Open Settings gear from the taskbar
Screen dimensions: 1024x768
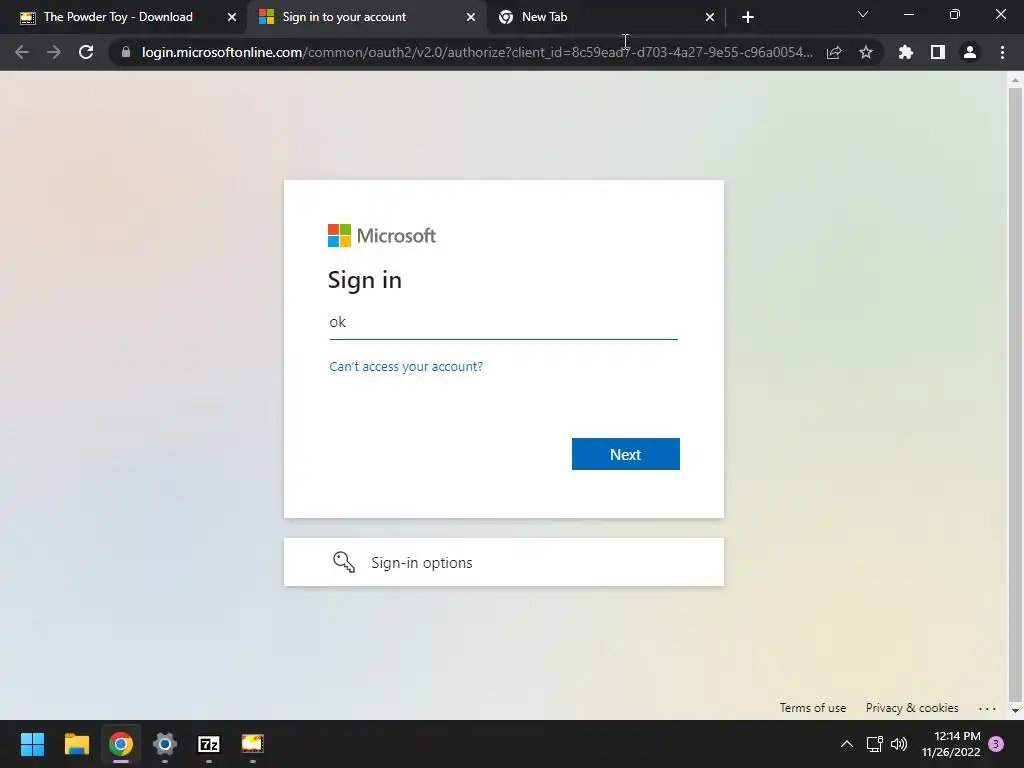[x=165, y=744]
